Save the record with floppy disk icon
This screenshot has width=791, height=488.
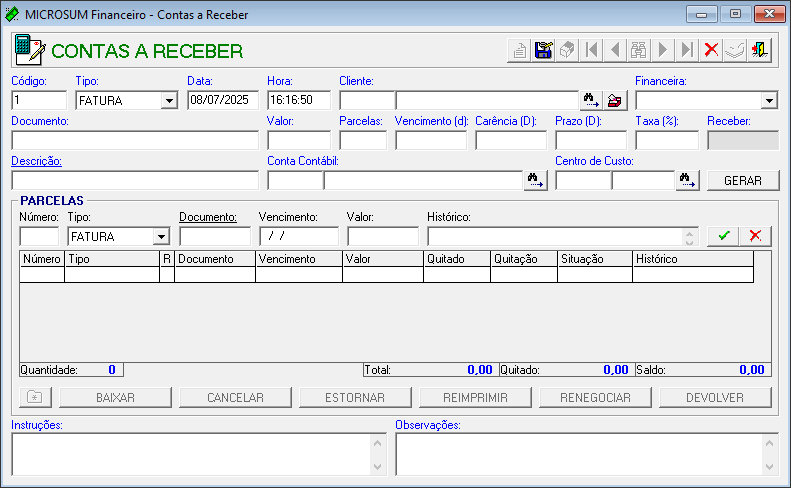pyautogui.click(x=543, y=50)
